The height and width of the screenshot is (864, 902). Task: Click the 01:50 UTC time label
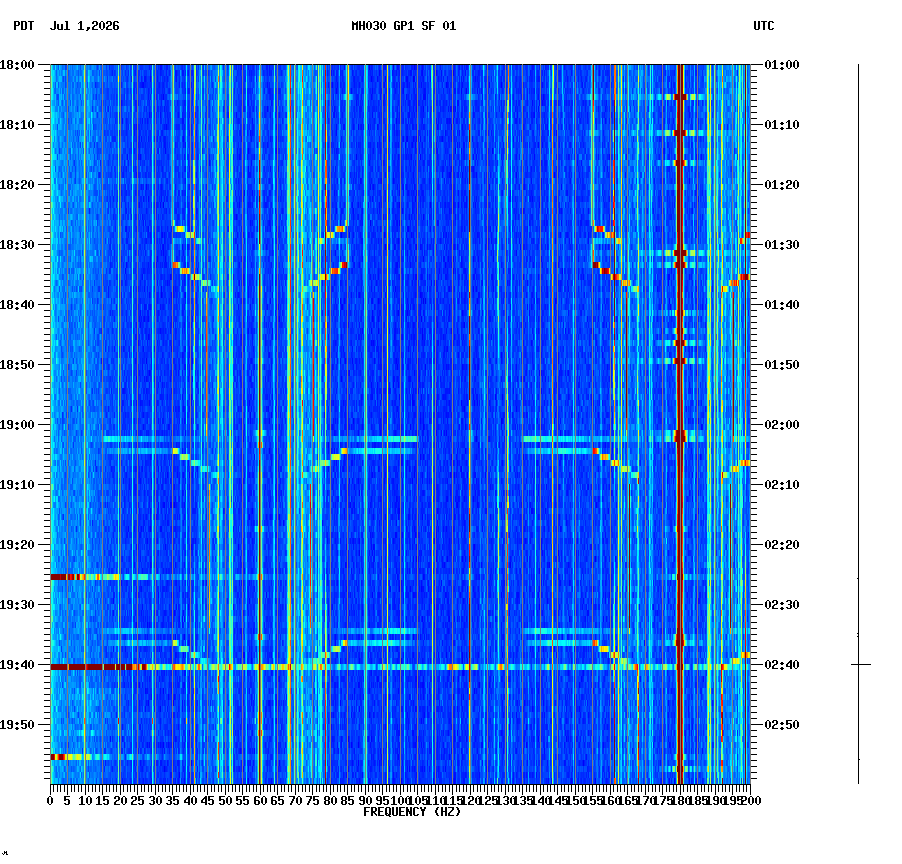click(782, 365)
